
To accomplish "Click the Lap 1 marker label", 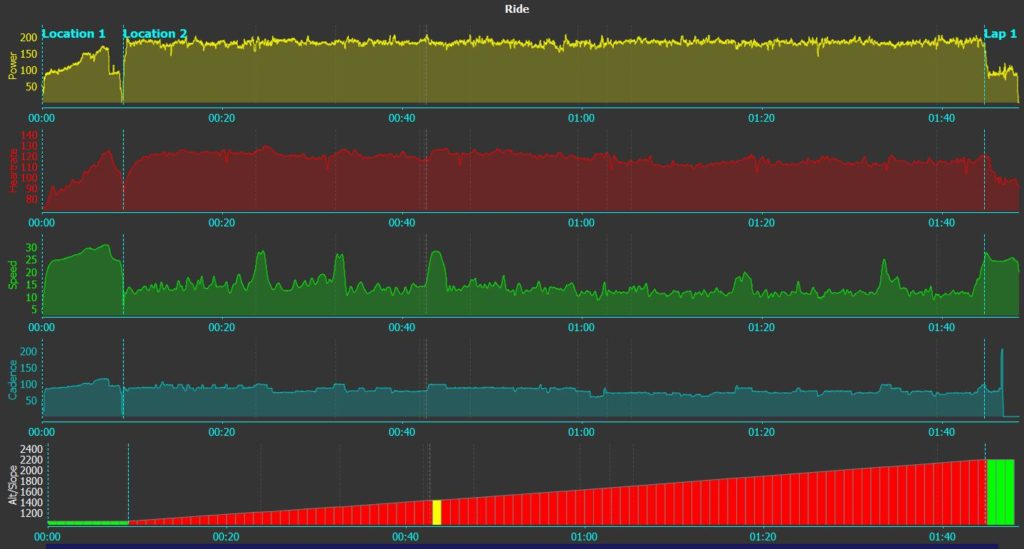I will click(1000, 34).
